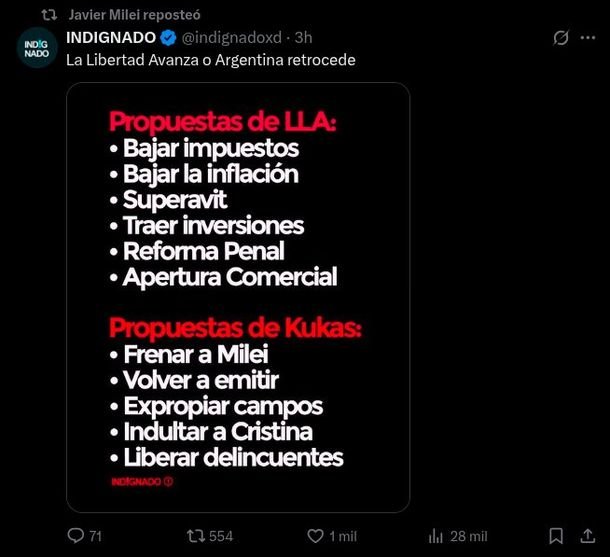The height and width of the screenshot is (557, 610).
Task: Click the 3h post timestamp
Action: [x=303, y=38]
